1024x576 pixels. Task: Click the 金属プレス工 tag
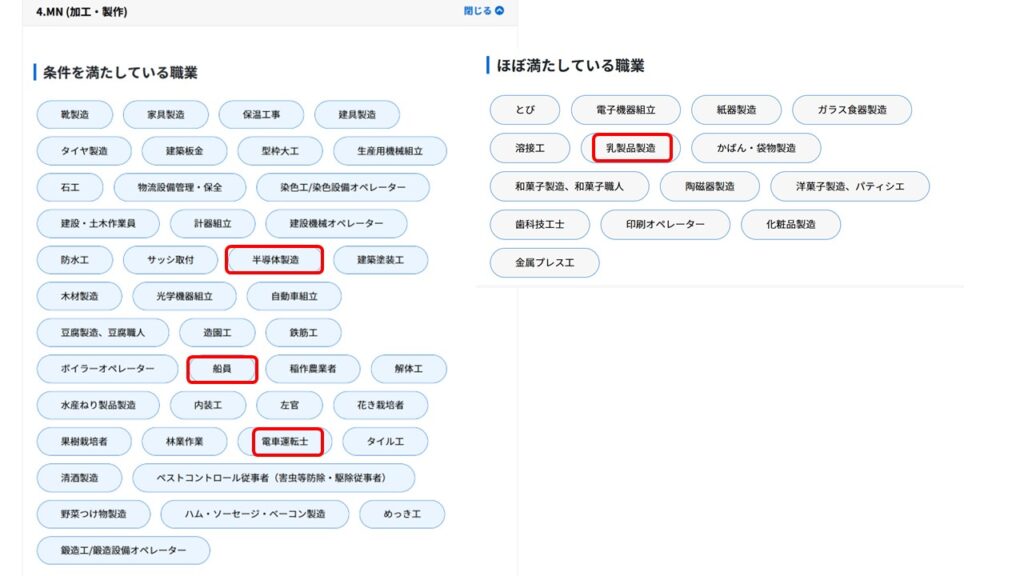(544, 262)
